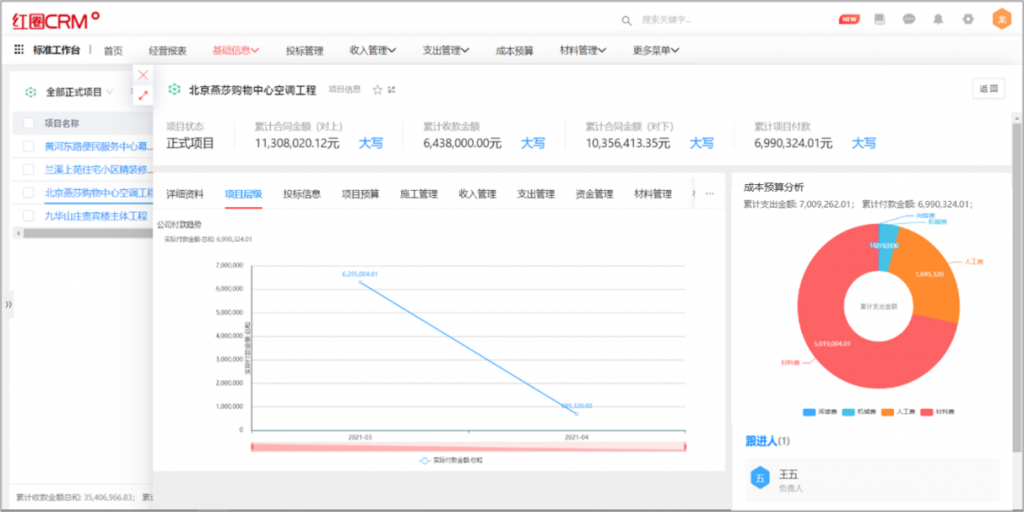Click the star icon to favorite project
Image resolution: width=1024 pixels, height=512 pixels.
(x=377, y=90)
